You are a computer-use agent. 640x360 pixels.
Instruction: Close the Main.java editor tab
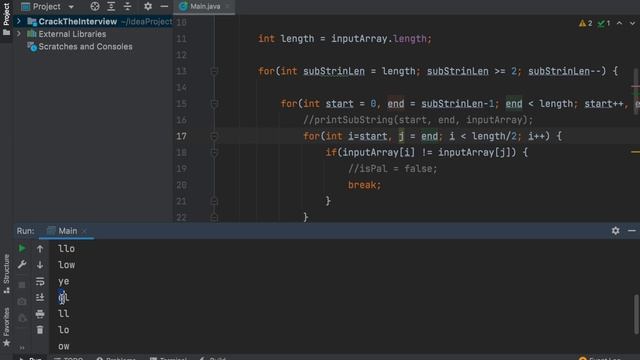[x=227, y=7]
